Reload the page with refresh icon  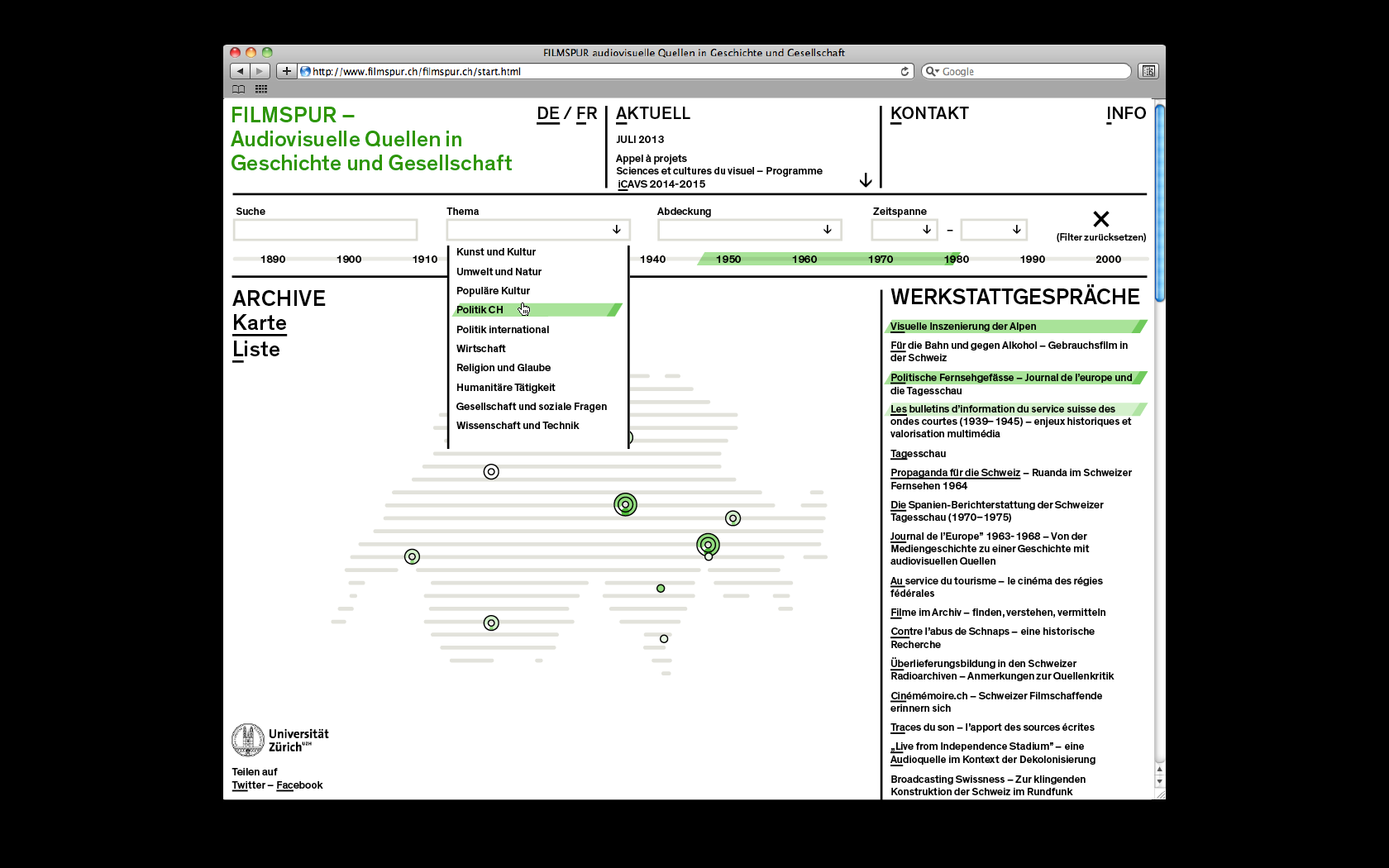pos(905,71)
